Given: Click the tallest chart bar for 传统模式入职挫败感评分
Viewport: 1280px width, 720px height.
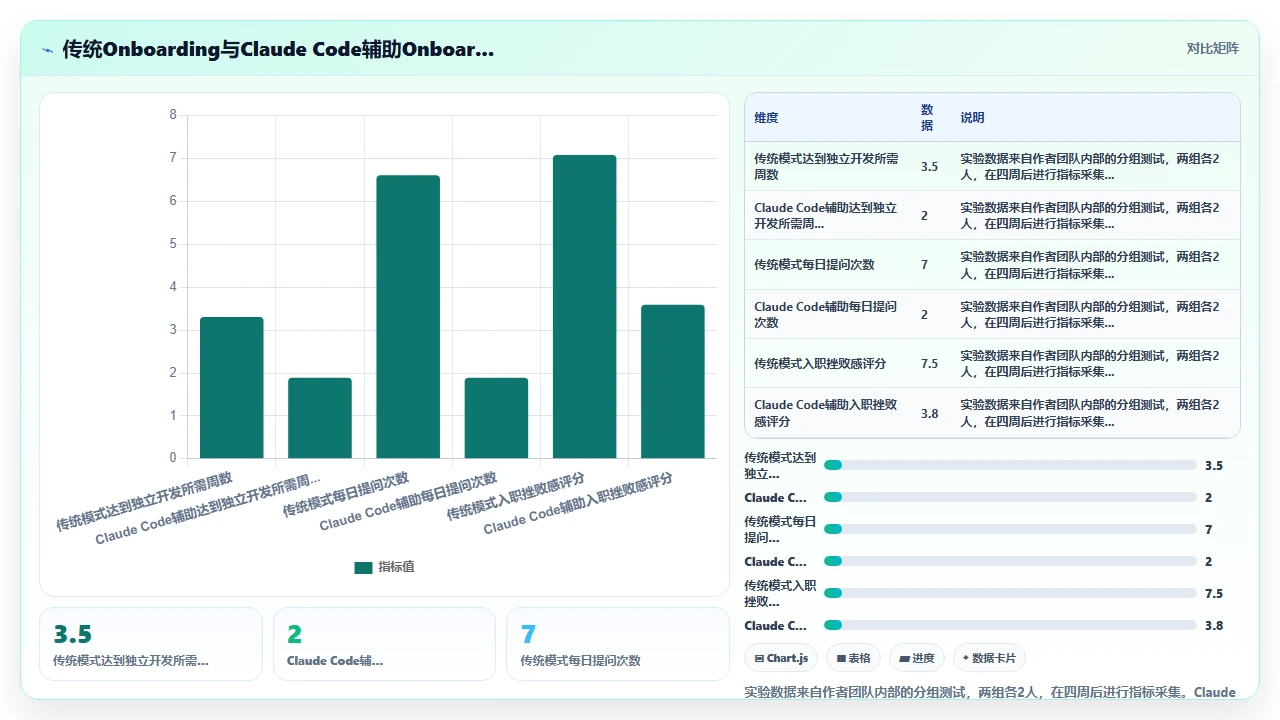Looking at the screenshot, I should click(584, 307).
